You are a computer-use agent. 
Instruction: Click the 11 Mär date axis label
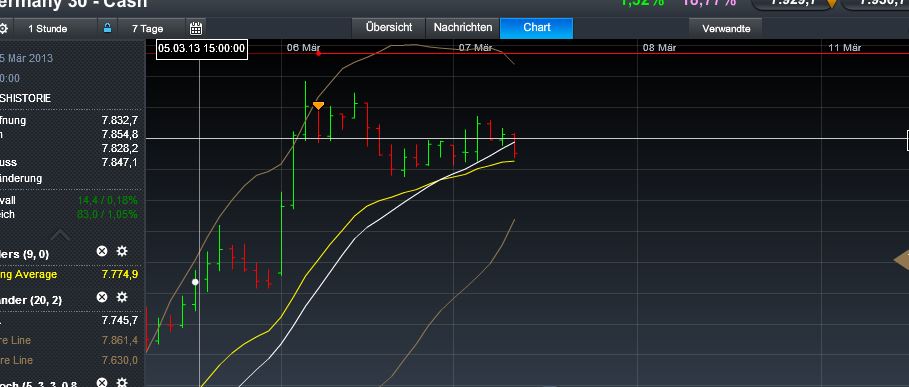pos(844,48)
